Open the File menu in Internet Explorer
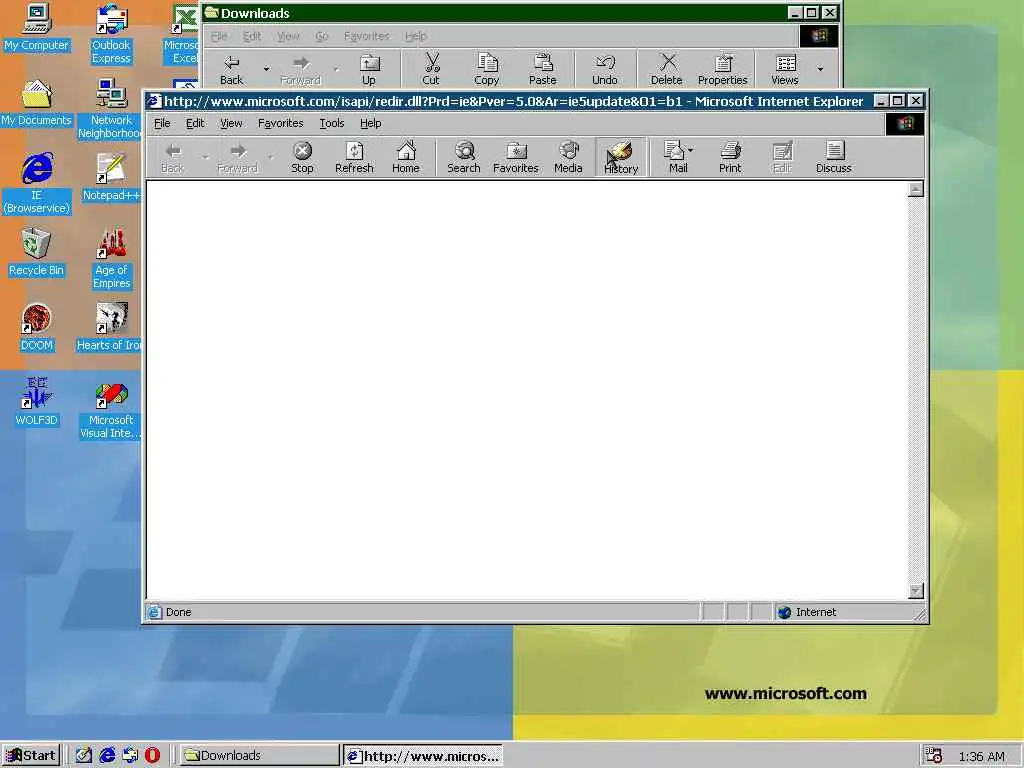Image resolution: width=1024 pixels, height=768 pixels. click(162, 123)
